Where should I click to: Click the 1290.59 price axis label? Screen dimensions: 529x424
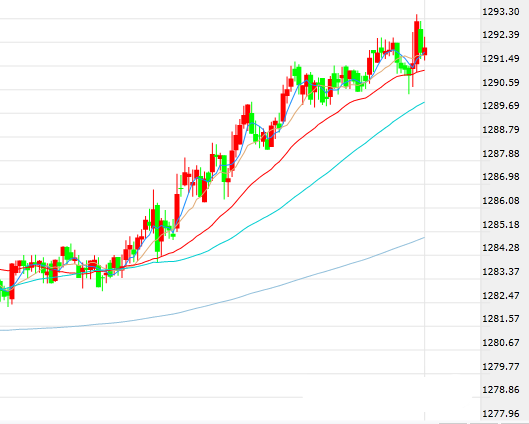coord(501,82)
